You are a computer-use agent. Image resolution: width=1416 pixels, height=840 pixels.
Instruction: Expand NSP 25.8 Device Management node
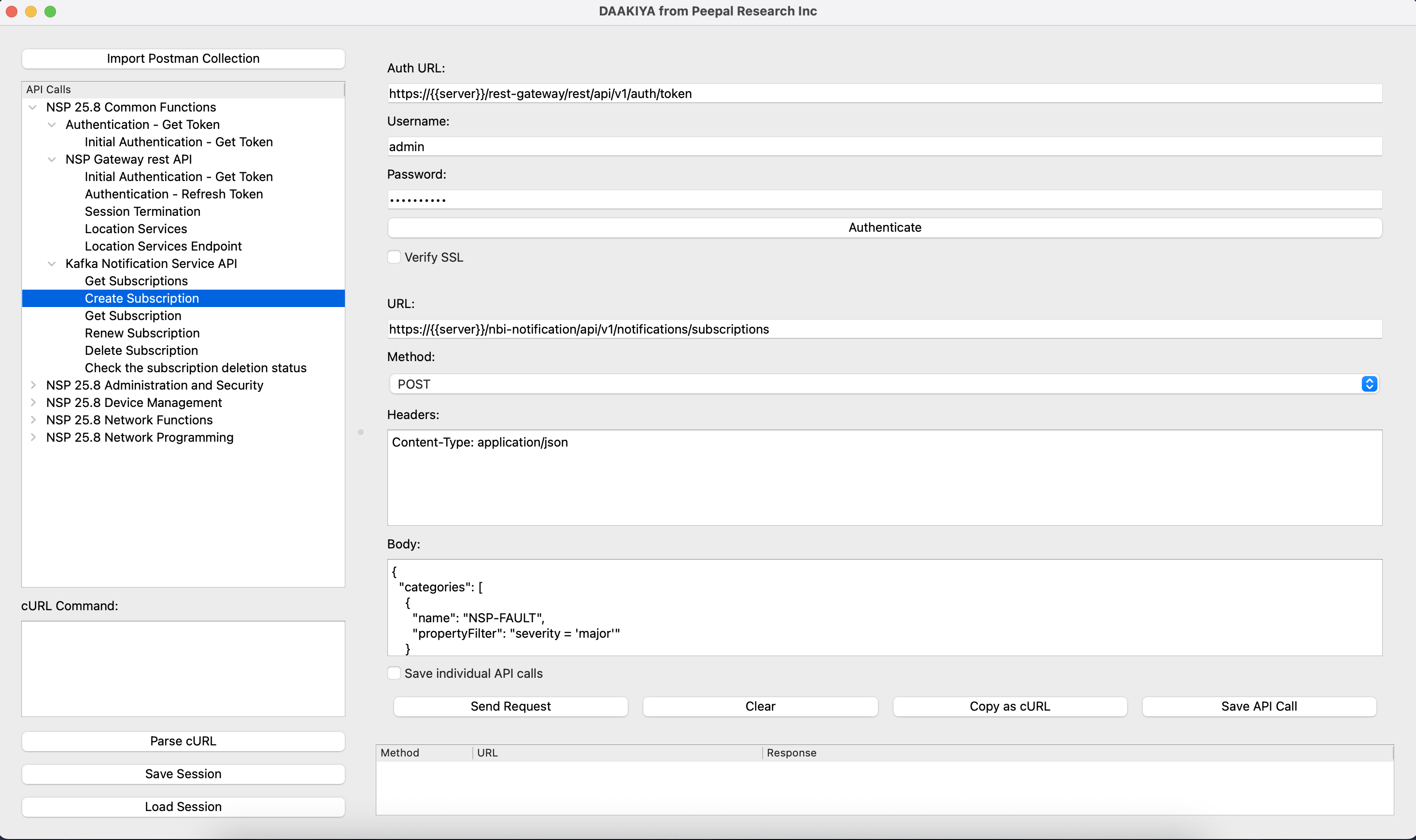coord(33,403)
